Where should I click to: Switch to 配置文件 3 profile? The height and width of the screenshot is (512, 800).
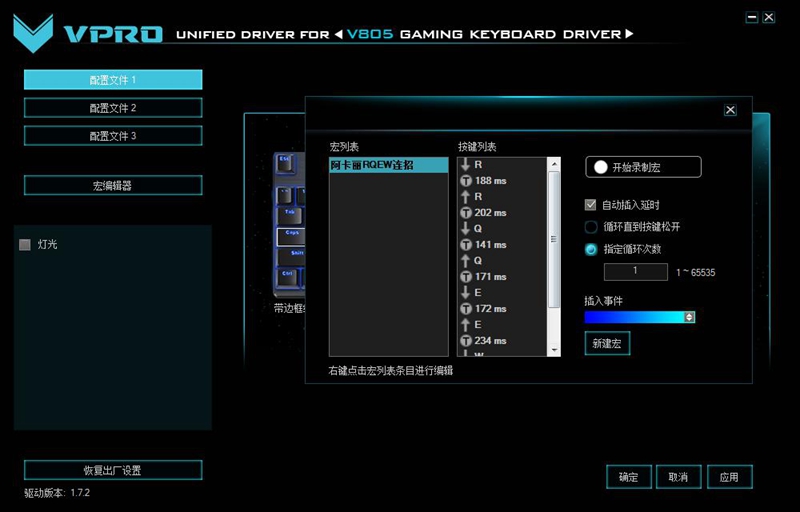113,136
